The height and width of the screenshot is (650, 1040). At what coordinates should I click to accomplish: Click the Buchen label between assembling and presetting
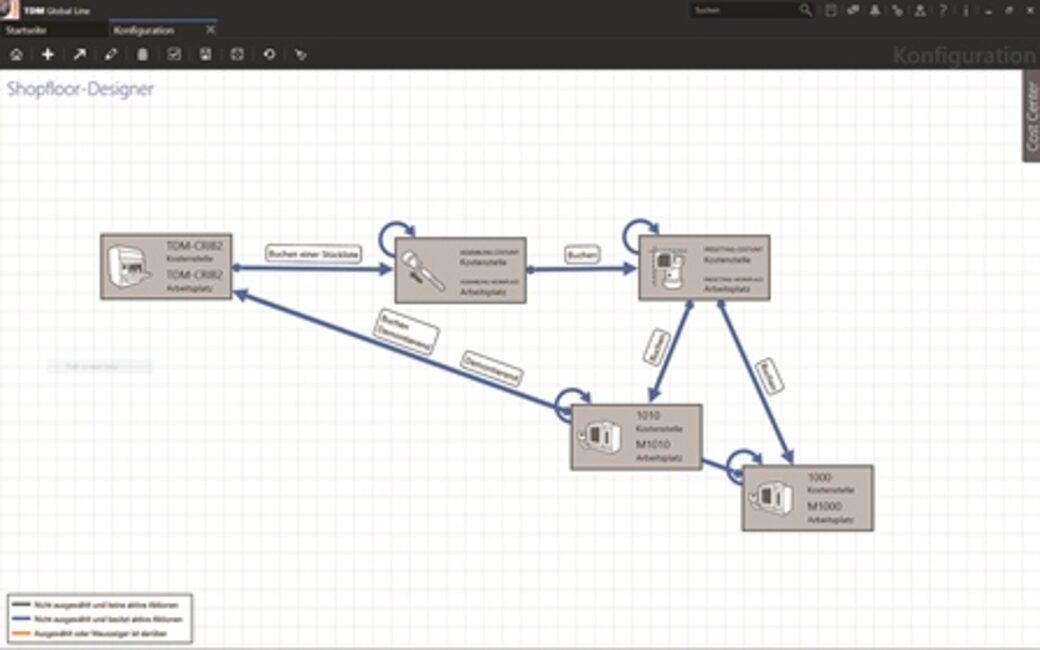581,254
